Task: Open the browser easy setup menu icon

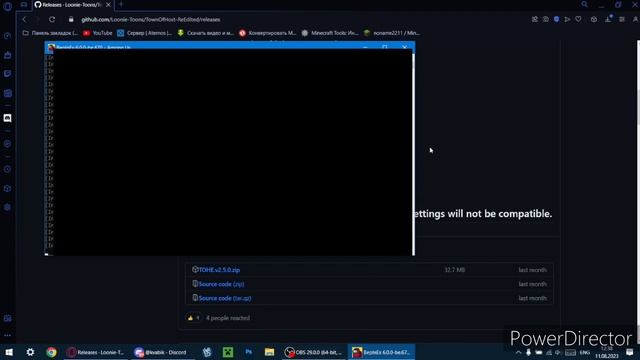Action: (x=622, y=19)
